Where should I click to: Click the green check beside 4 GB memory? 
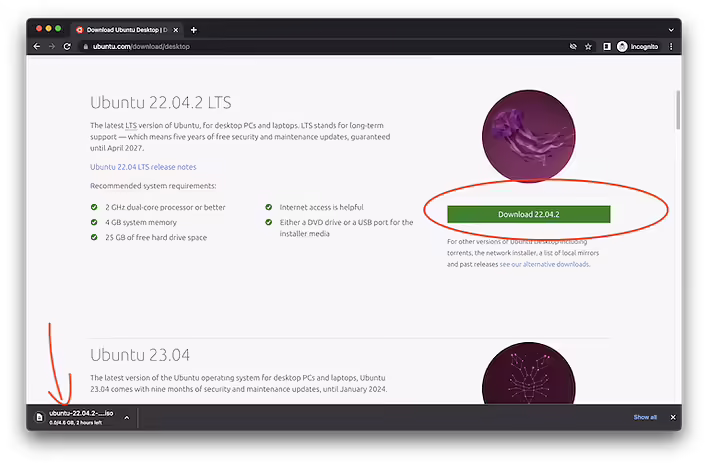(94, 222)
